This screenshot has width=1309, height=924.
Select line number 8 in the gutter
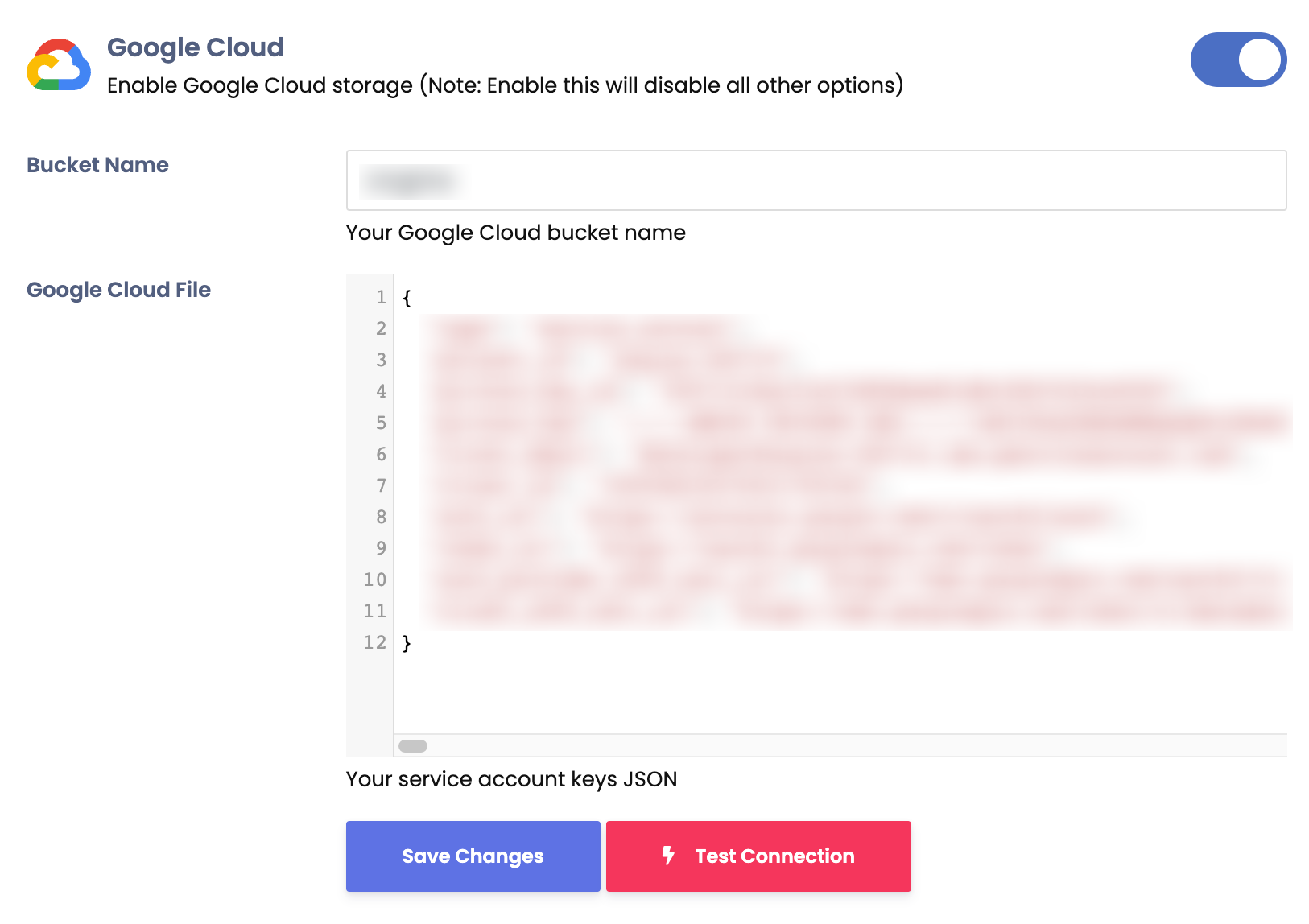(x=381, y=518)
